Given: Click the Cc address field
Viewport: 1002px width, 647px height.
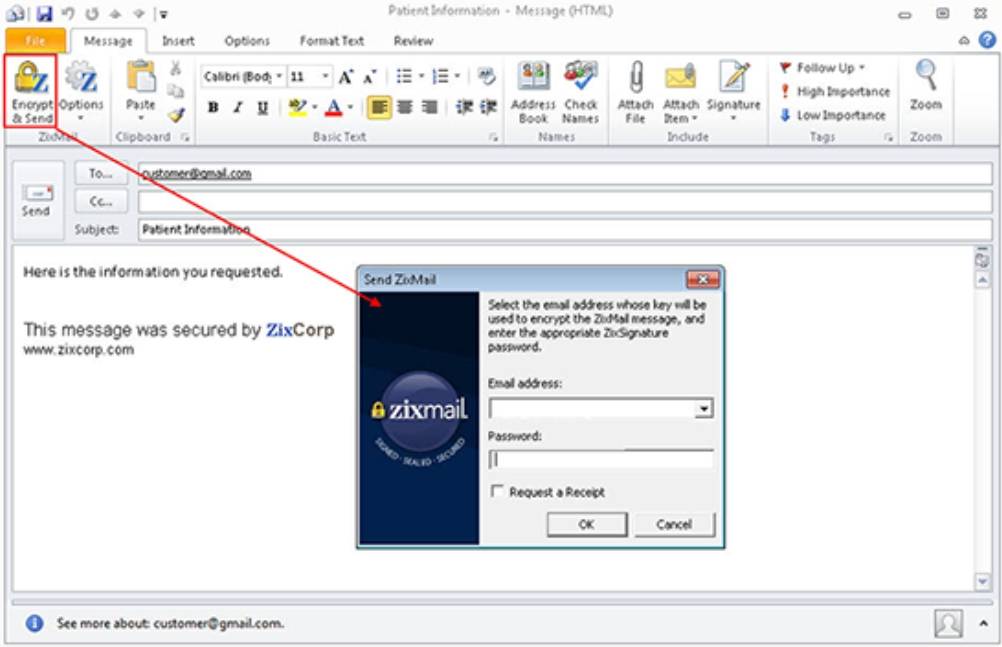Looking at the screenshot, I should pos(565,201).
